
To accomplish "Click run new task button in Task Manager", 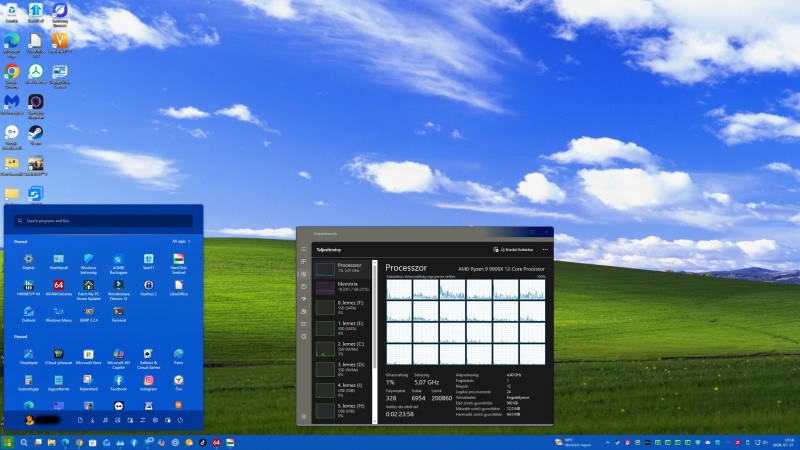I will pyautogui.click(x=513, y=249).
